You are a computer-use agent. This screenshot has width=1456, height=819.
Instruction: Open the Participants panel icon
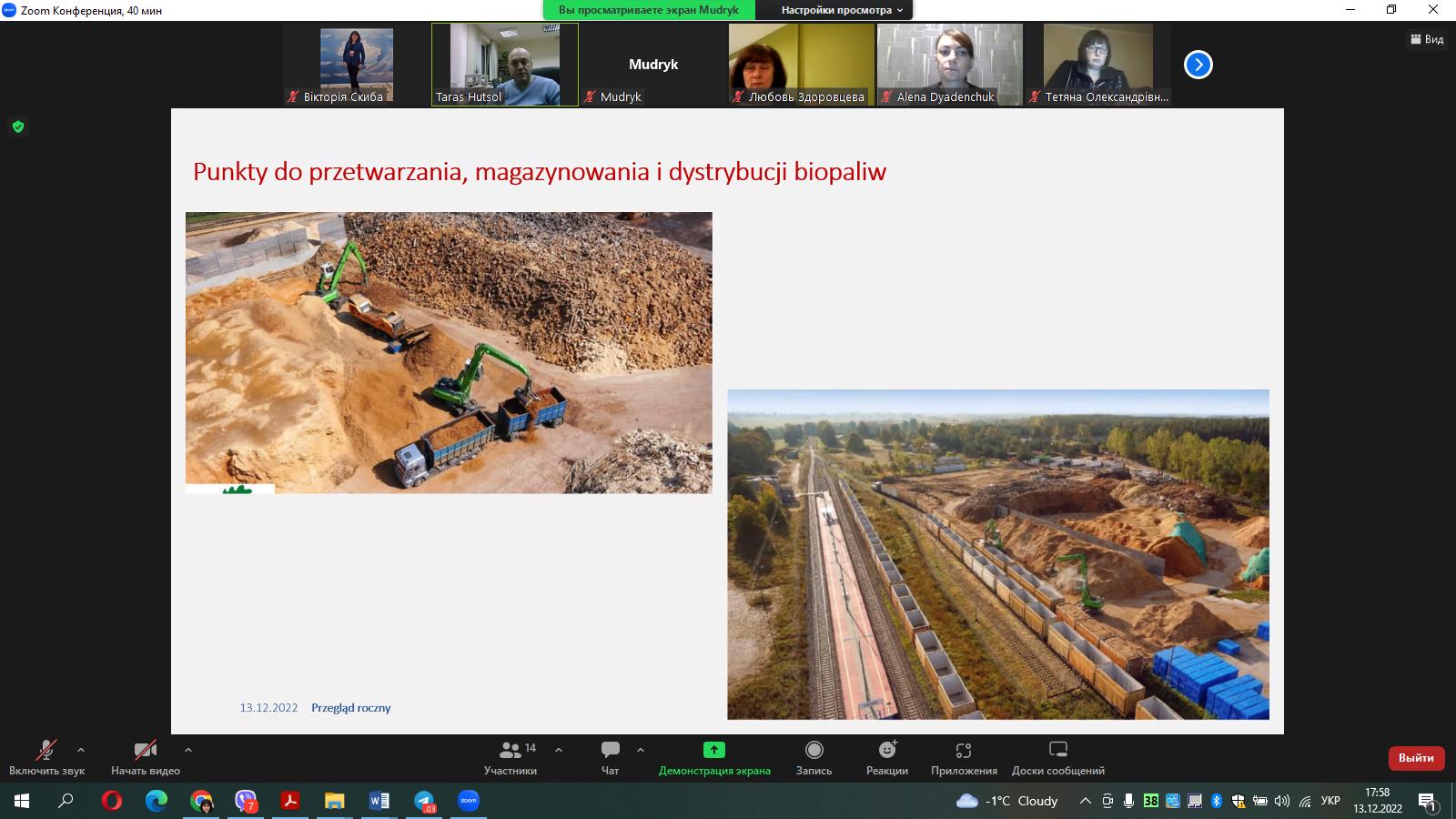(x=511, y=750)
